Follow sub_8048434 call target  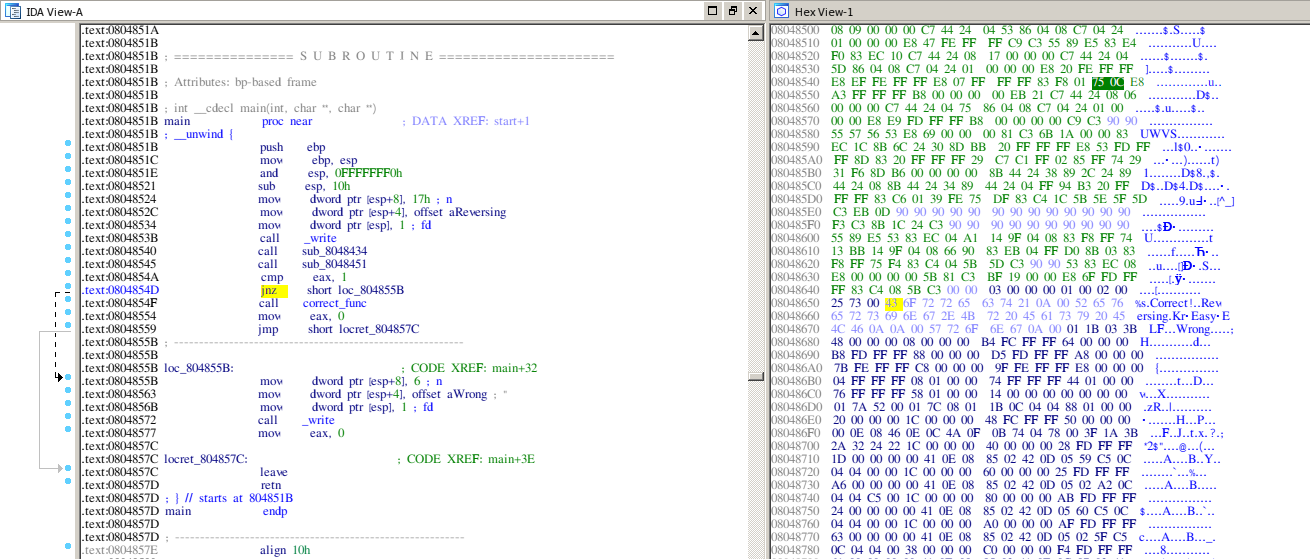coord(333,251)
